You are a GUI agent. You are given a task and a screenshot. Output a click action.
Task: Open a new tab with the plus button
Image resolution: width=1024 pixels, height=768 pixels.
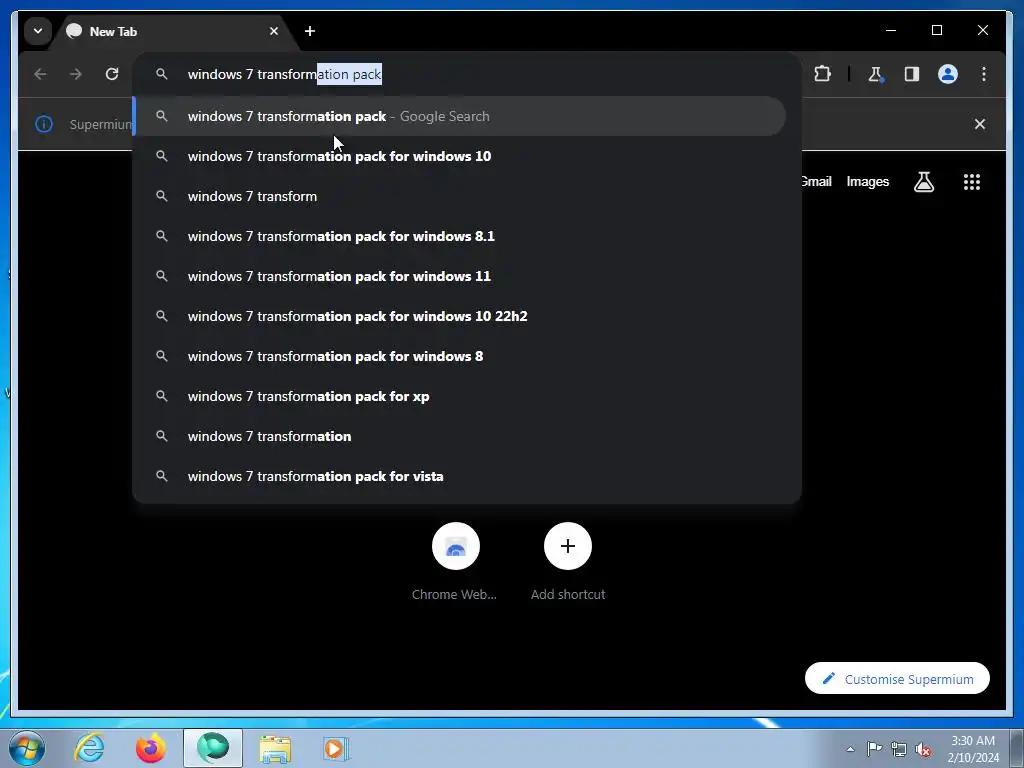pos(310,31)
